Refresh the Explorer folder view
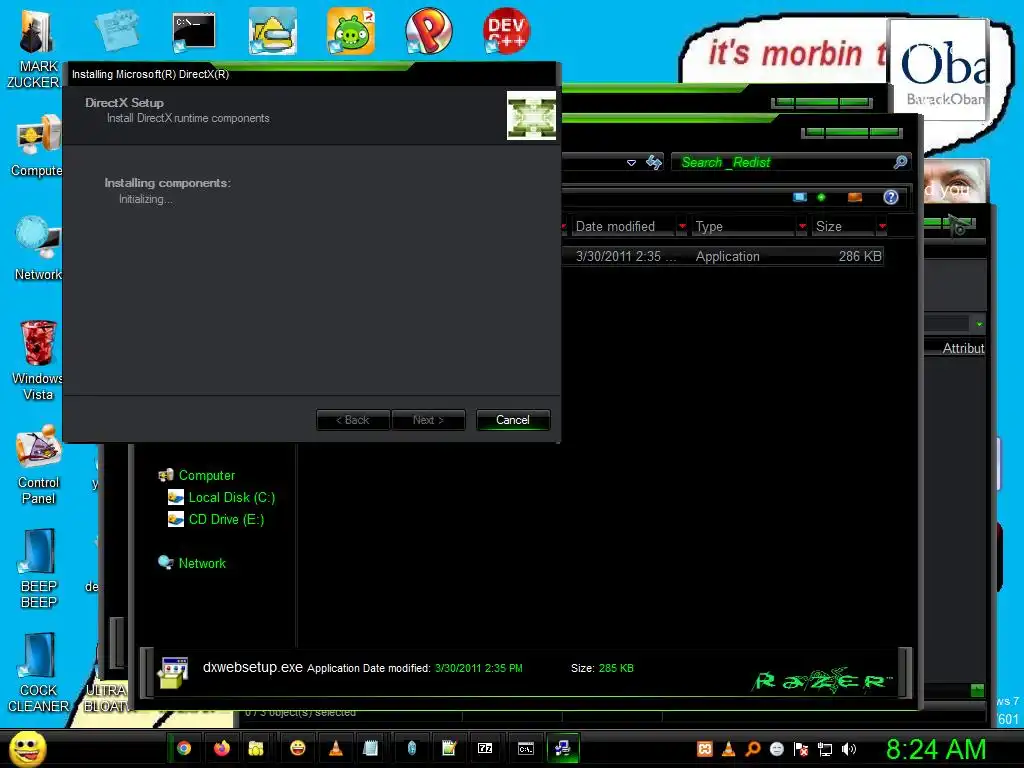1024x768 pixels. point(654,162)
